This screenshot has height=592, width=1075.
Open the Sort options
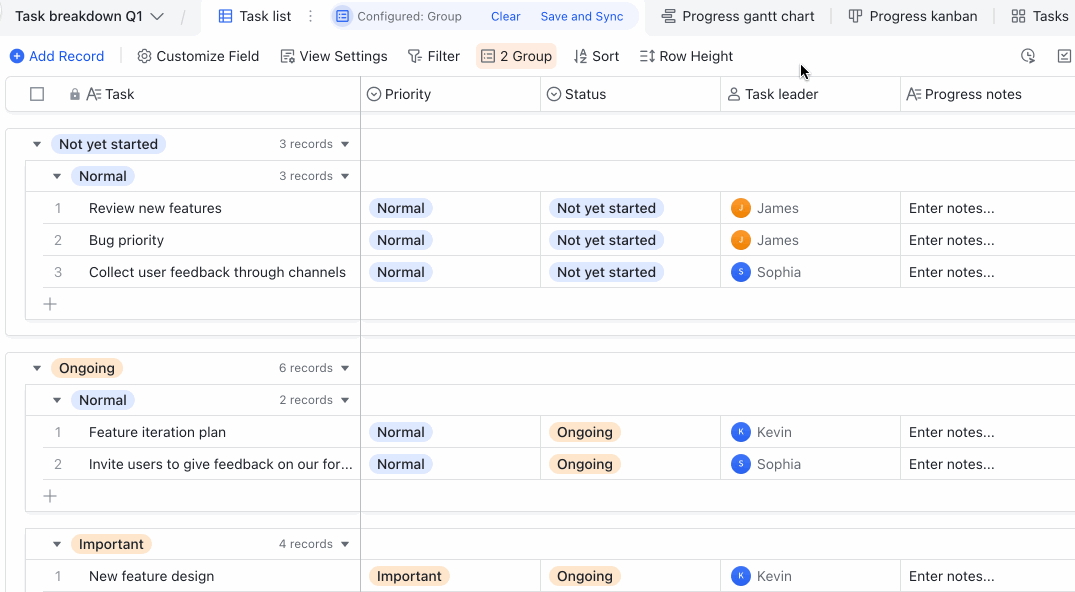point(596,56)
